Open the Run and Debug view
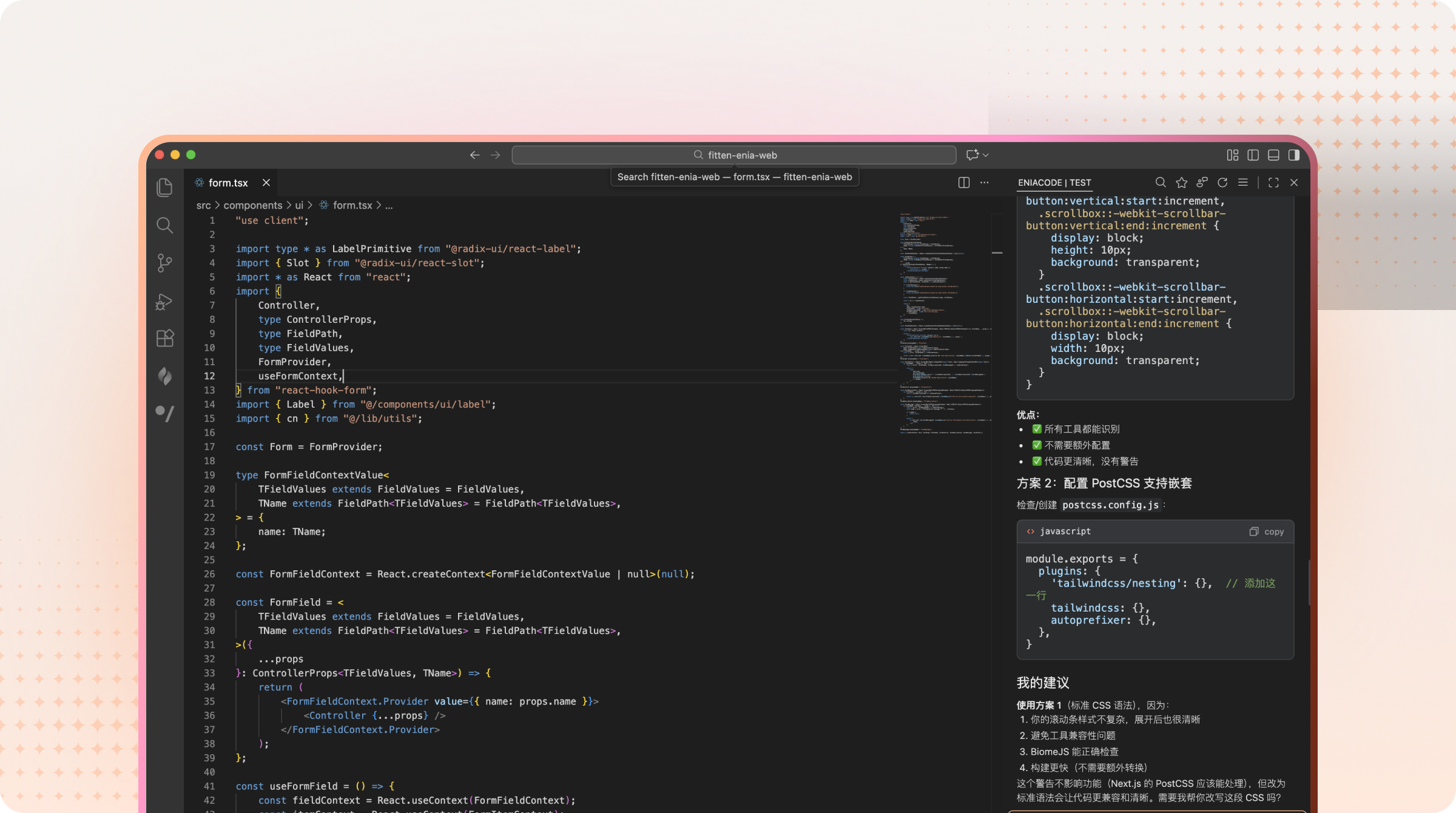This screenshot has width=1456, height=813. [164, 301]
